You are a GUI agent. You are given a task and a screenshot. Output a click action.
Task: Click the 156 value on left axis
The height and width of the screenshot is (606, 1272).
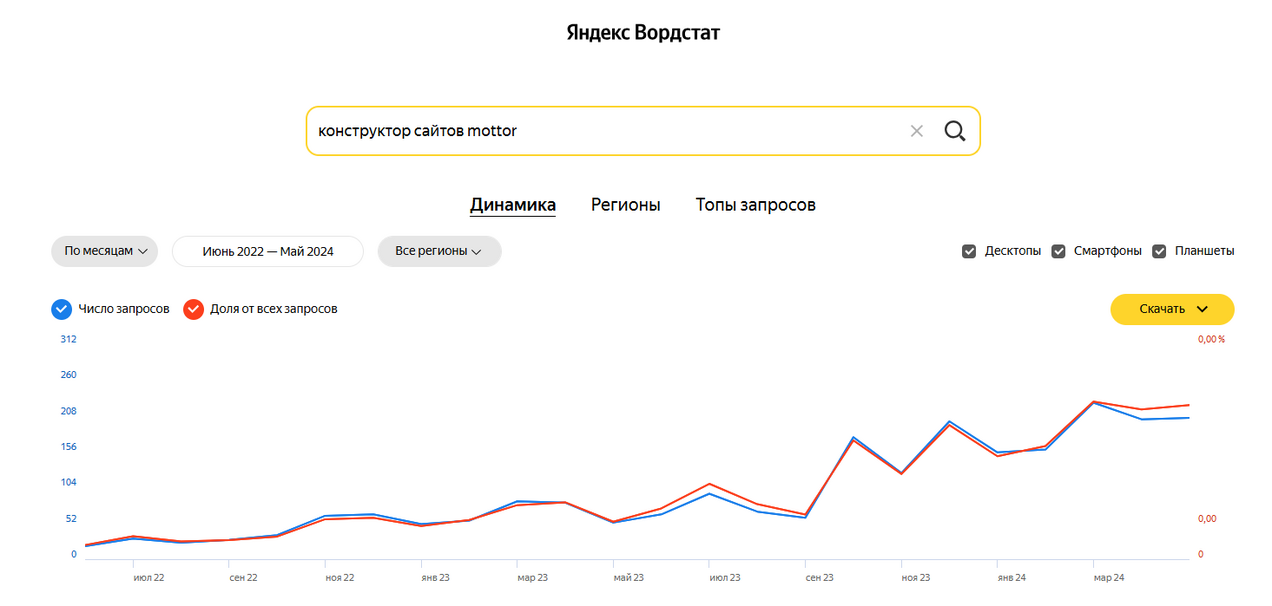(x=68, y=447)
